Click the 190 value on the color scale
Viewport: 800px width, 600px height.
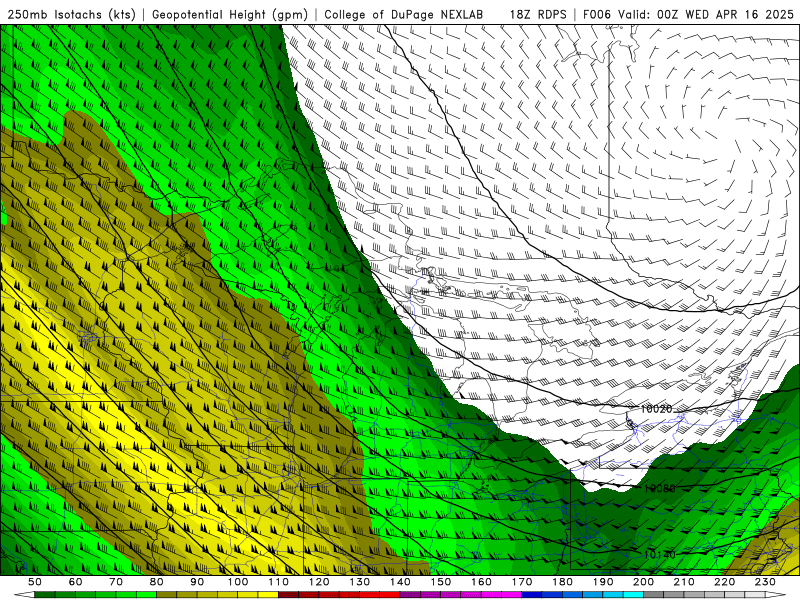click(603, 582)
